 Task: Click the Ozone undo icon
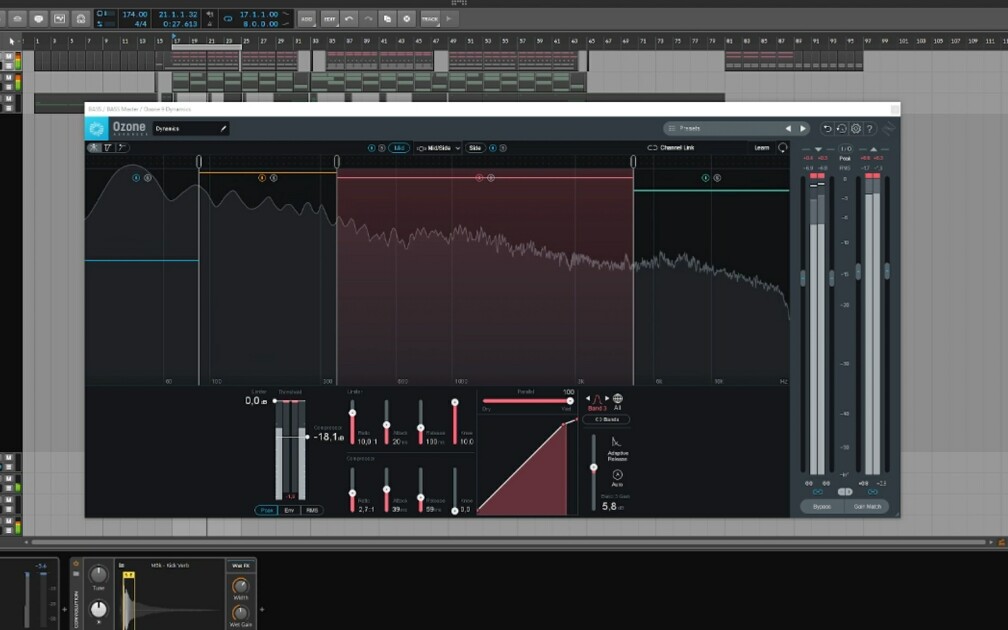[x=828, y=129]
